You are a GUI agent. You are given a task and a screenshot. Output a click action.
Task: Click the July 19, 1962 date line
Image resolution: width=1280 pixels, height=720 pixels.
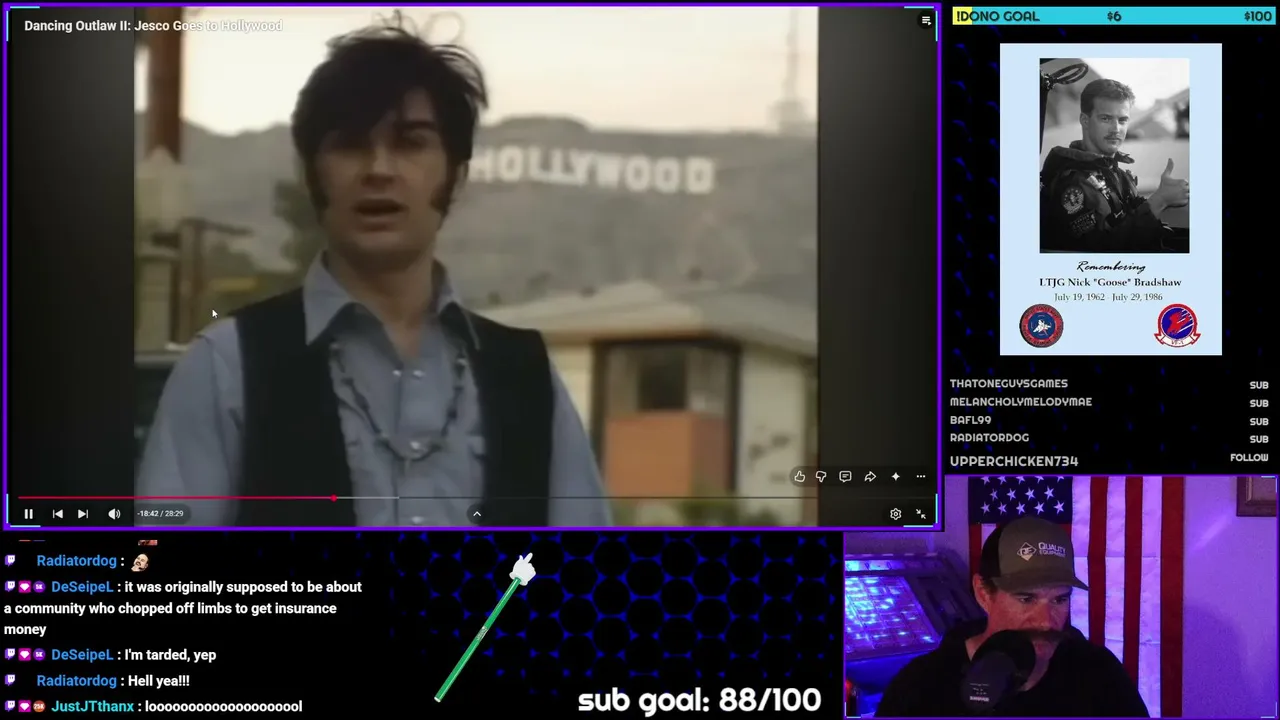[x=1110, y=297]
